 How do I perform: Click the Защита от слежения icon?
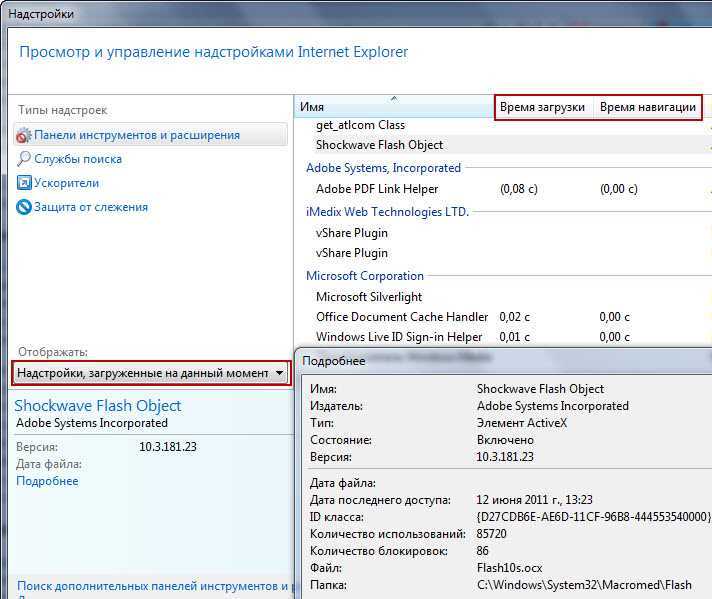coord(25,207)
